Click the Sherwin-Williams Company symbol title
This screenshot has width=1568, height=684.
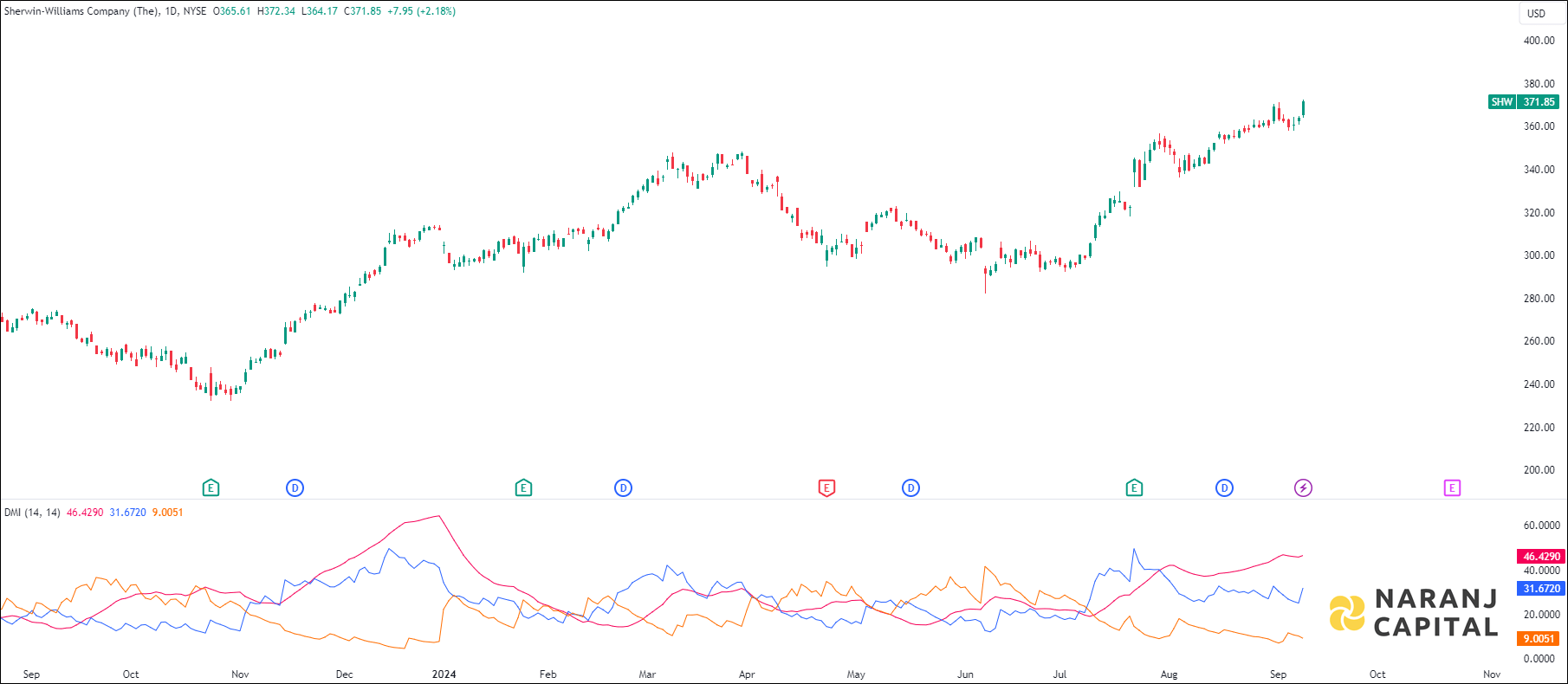click(x=81, y=11)
